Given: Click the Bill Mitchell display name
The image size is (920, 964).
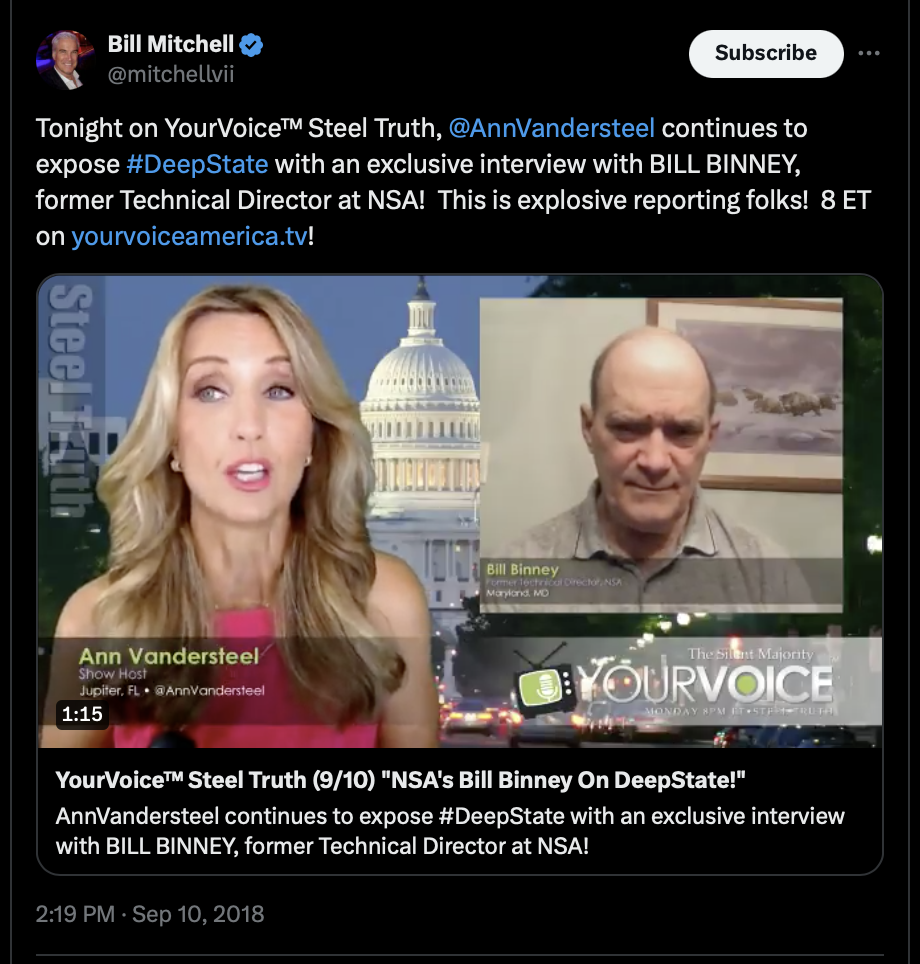Looking at the screenshot, I should (170, 44).
